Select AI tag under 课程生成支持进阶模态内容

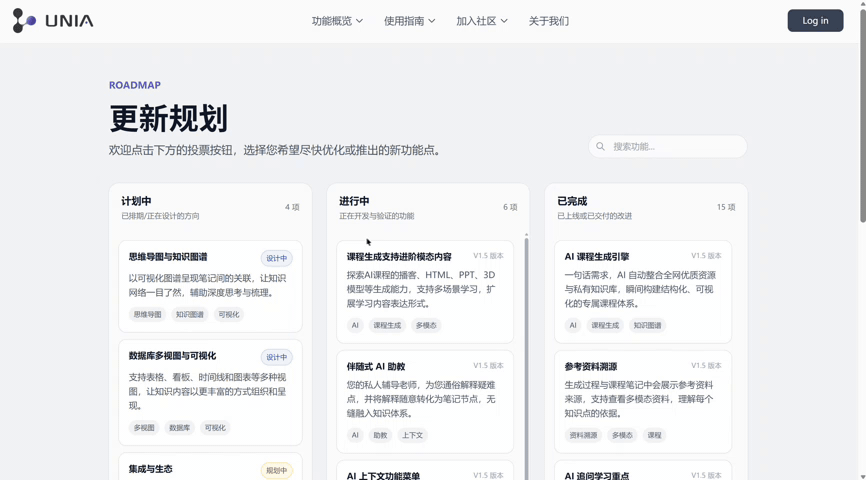coord(355,325)
